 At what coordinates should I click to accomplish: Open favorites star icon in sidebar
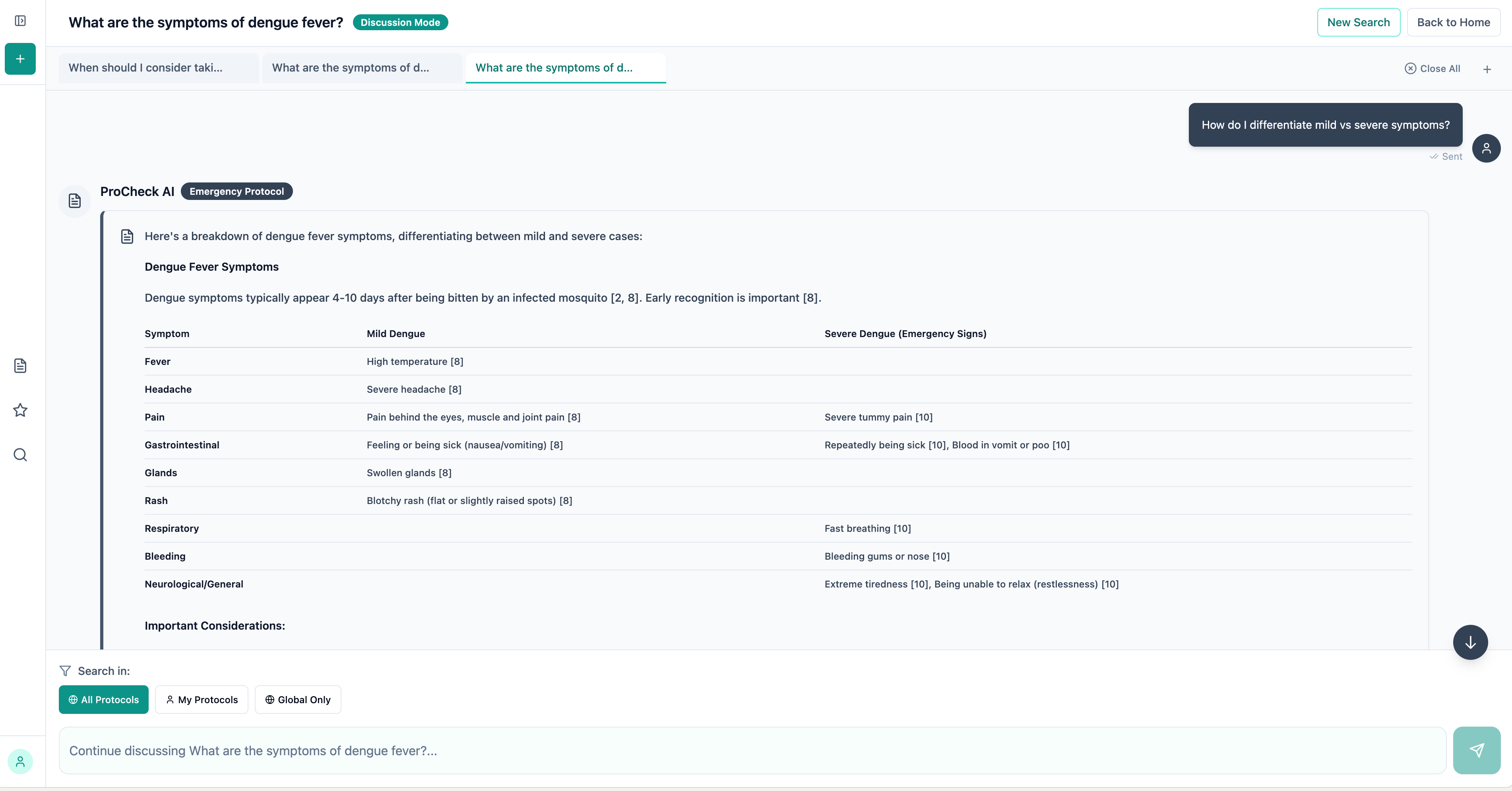click(20, 410)
